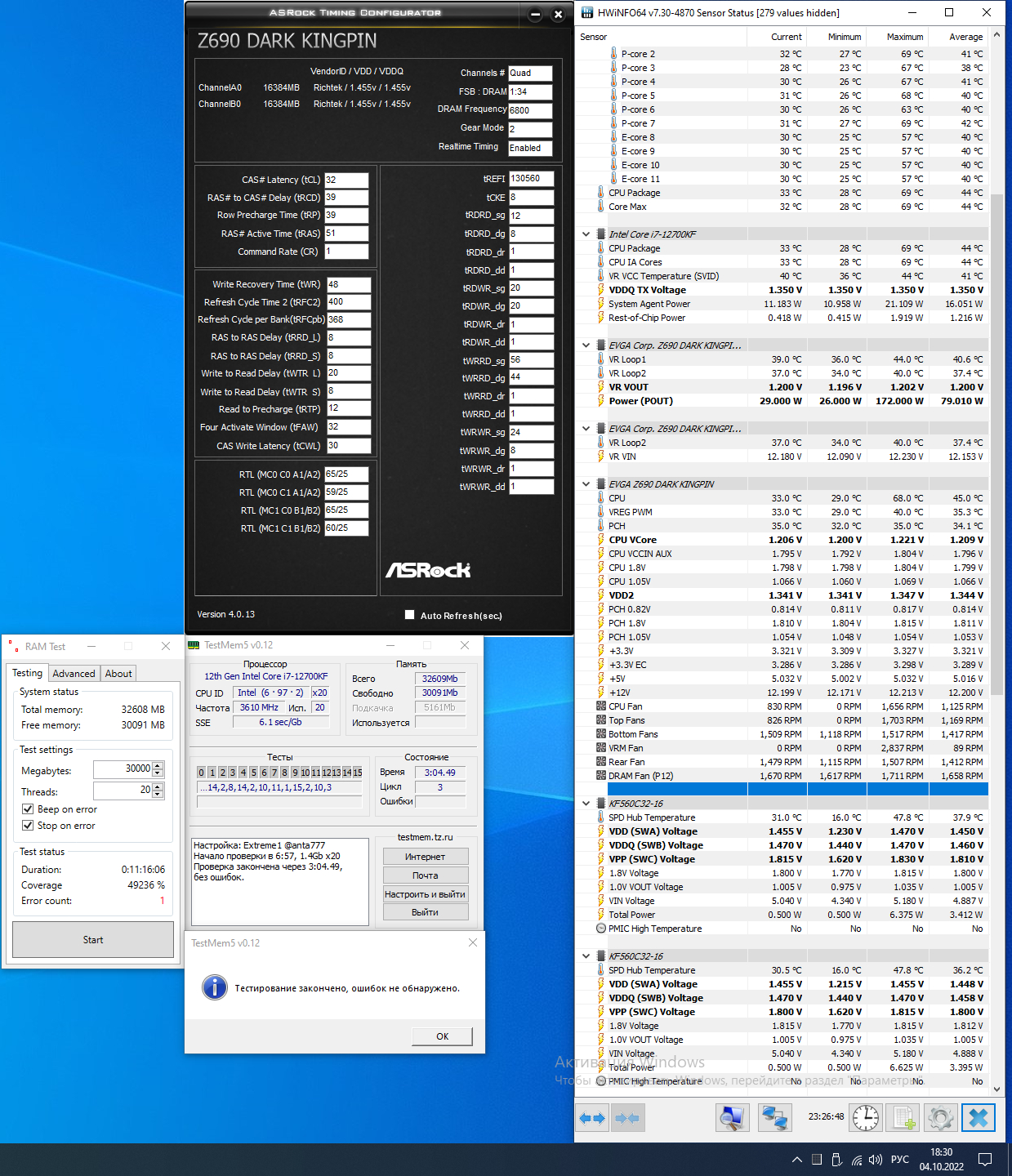Collapse second KF560C32-16 memory group
The image size is (1012, 1176).
586,956
